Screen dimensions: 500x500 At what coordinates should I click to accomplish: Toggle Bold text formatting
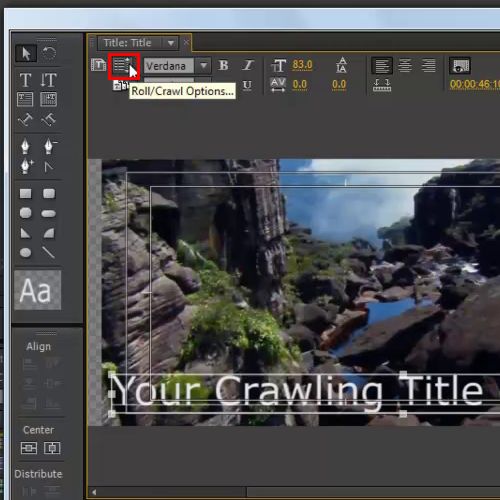(223, 65)
